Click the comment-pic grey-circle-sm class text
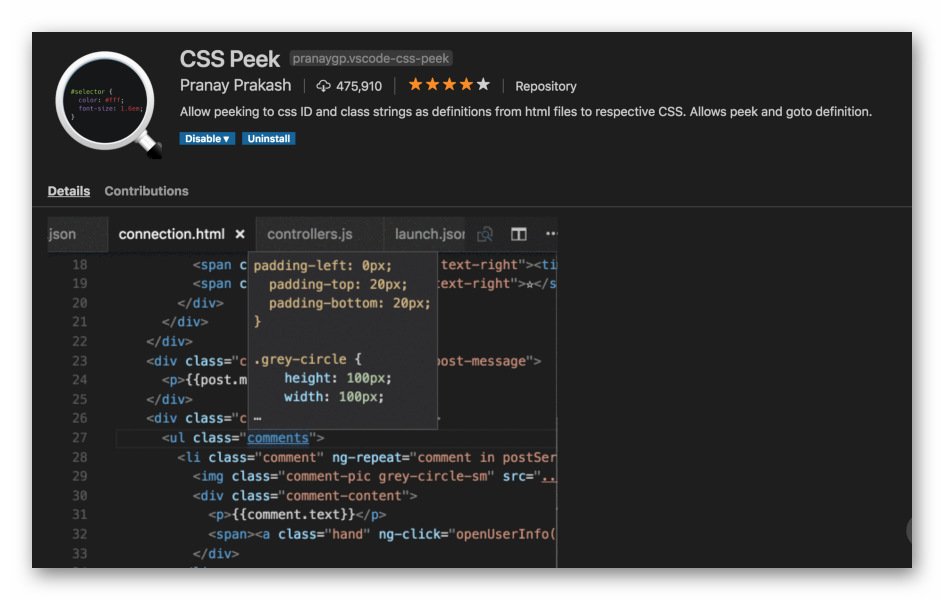This screenshot has height=600, width=944. (387, 476)
